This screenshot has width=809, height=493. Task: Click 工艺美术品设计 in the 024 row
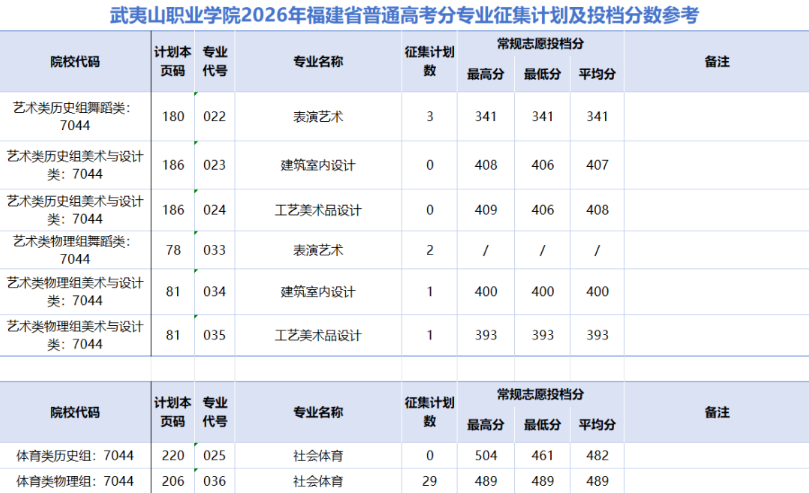[318, 210]
